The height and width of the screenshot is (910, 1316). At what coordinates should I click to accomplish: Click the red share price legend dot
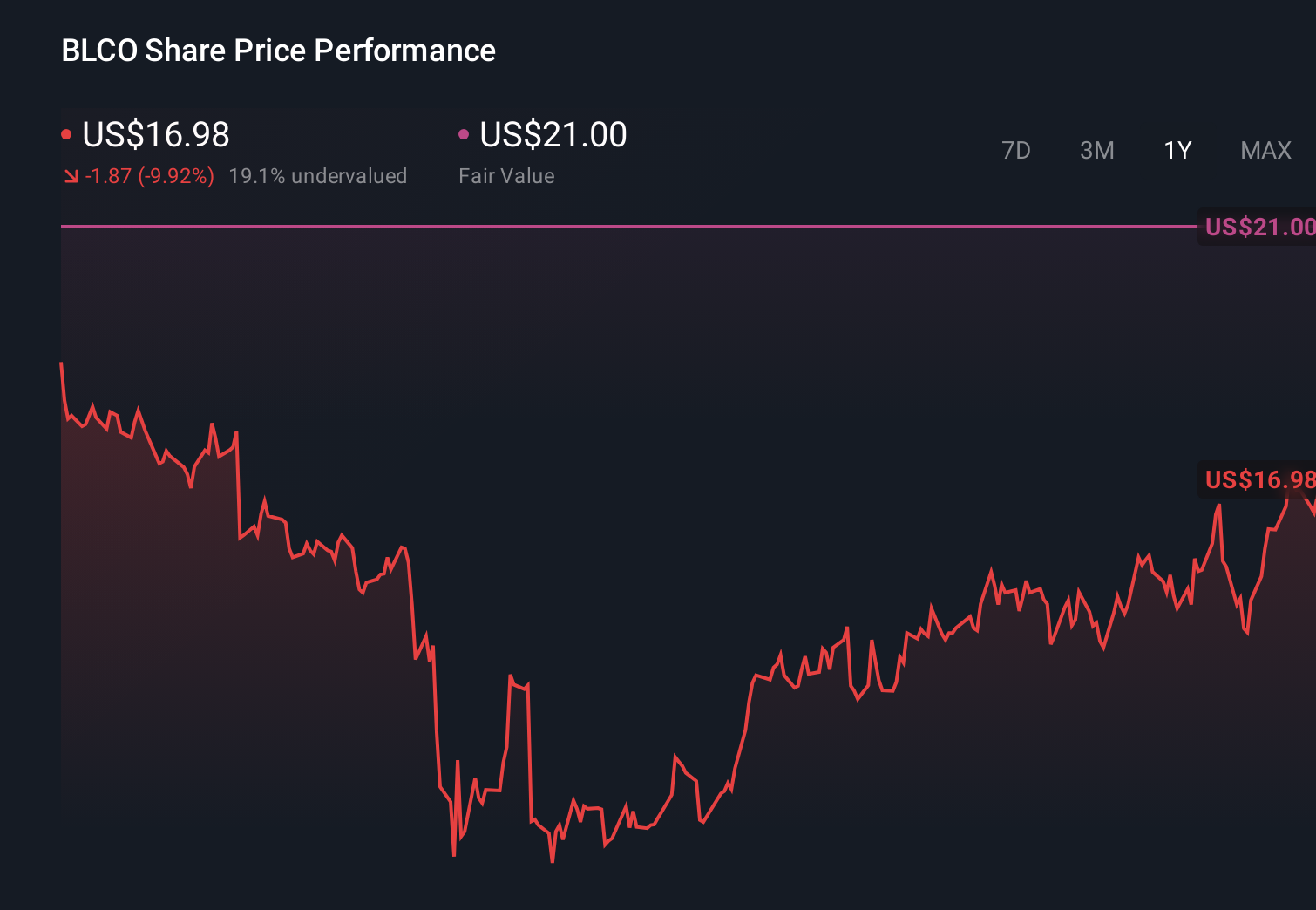66,132
